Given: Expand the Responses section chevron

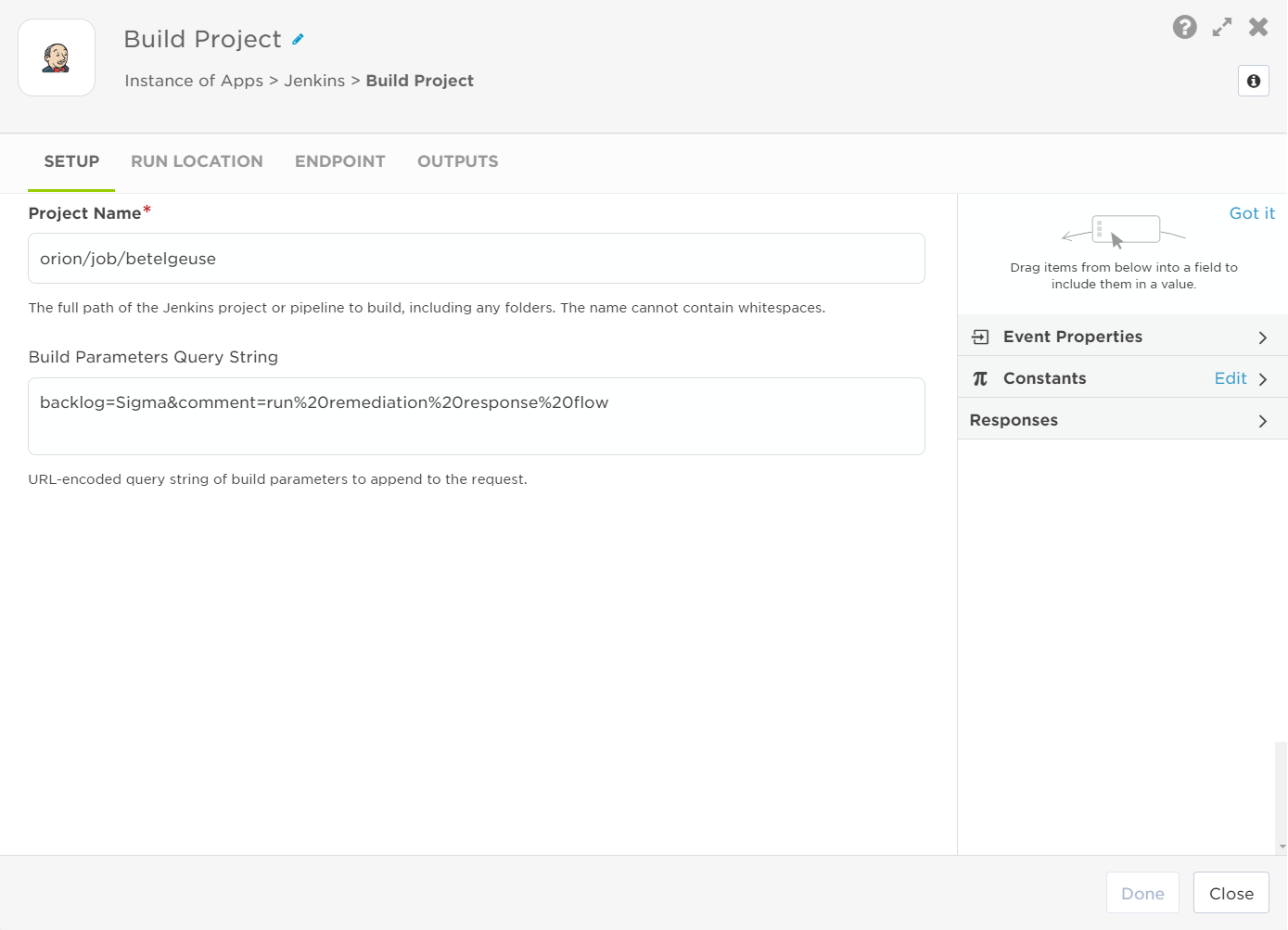Looking at the screenshot, I should click(1263, 421).
